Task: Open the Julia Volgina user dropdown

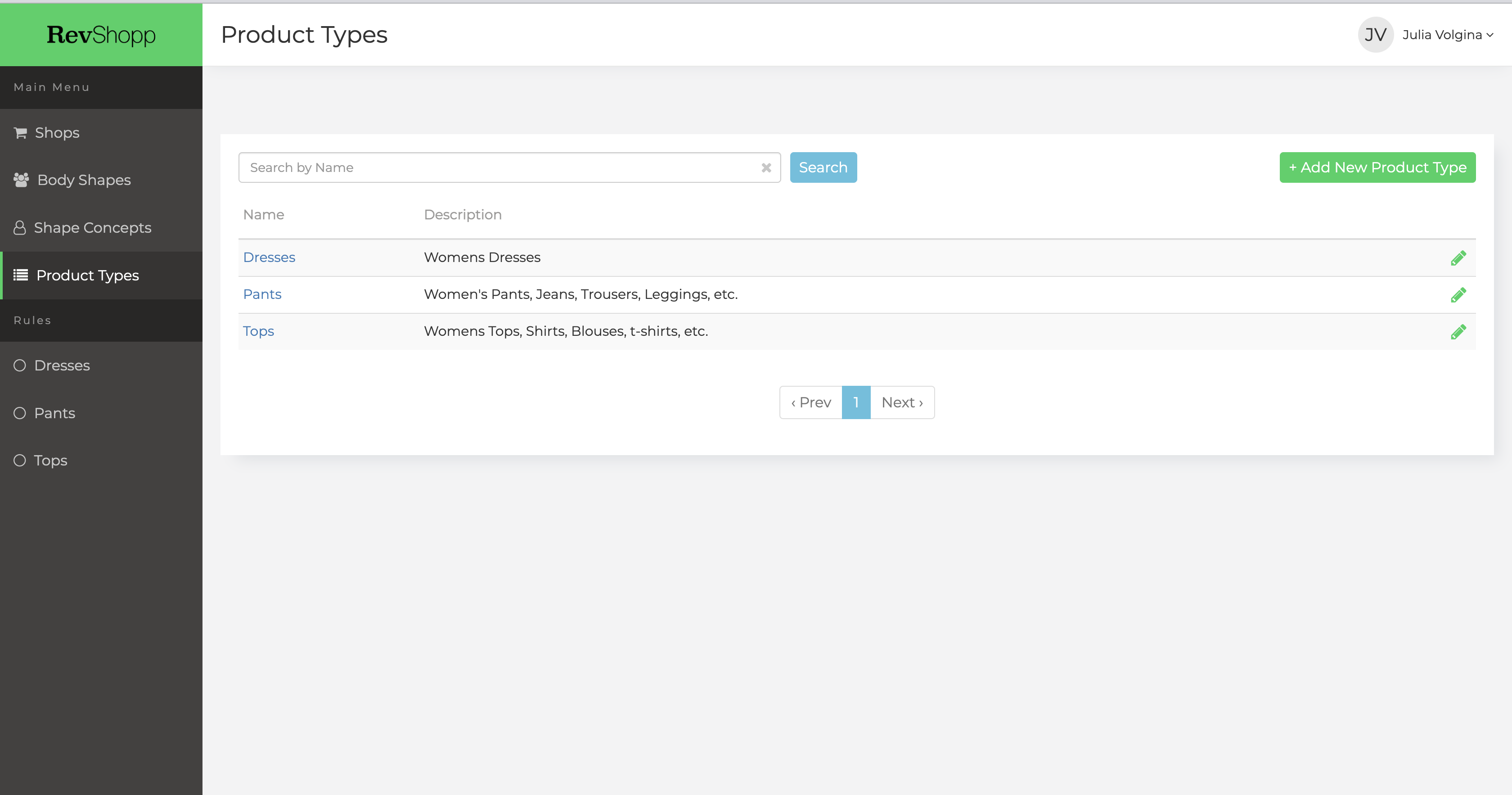Action: point(1448,35)
